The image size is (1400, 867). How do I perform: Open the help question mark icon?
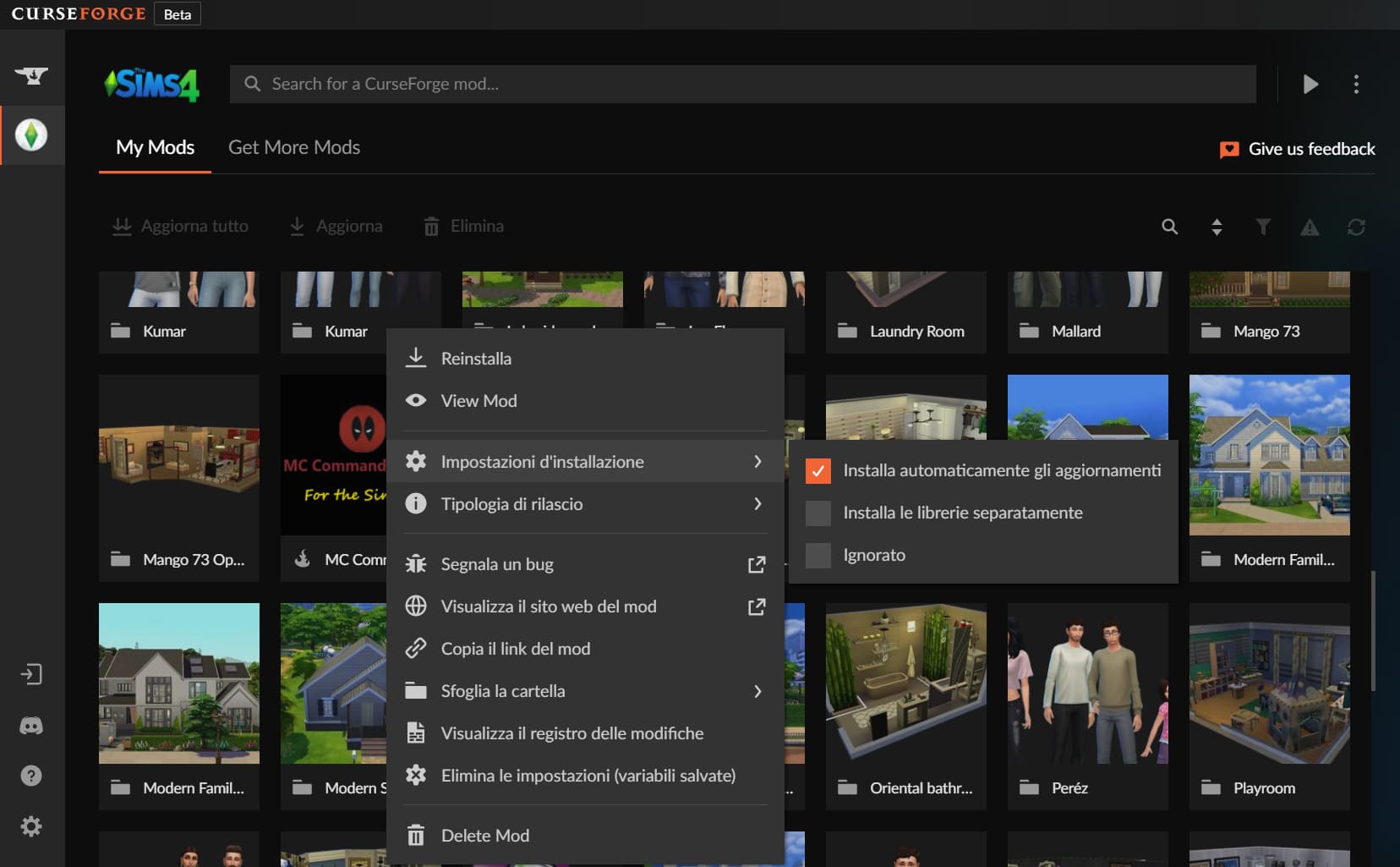click(x=31, y=776)
